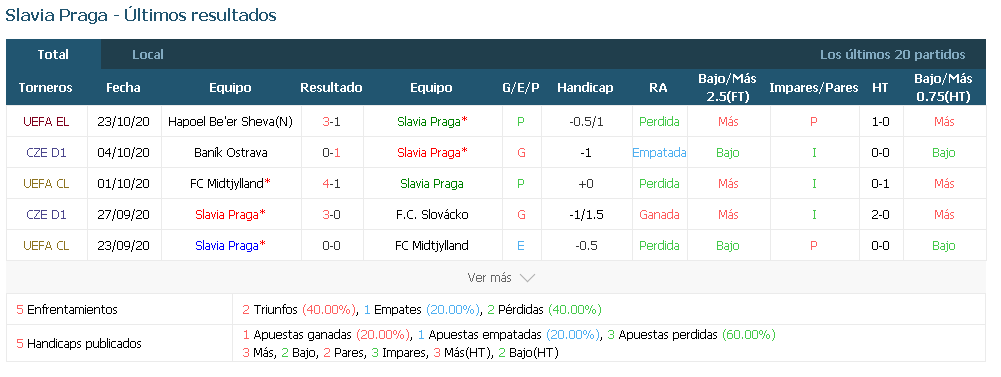Click the Los últimos 20 partidos label
The height and width of the screenshot is (377, 1001).
click(892, 55)
